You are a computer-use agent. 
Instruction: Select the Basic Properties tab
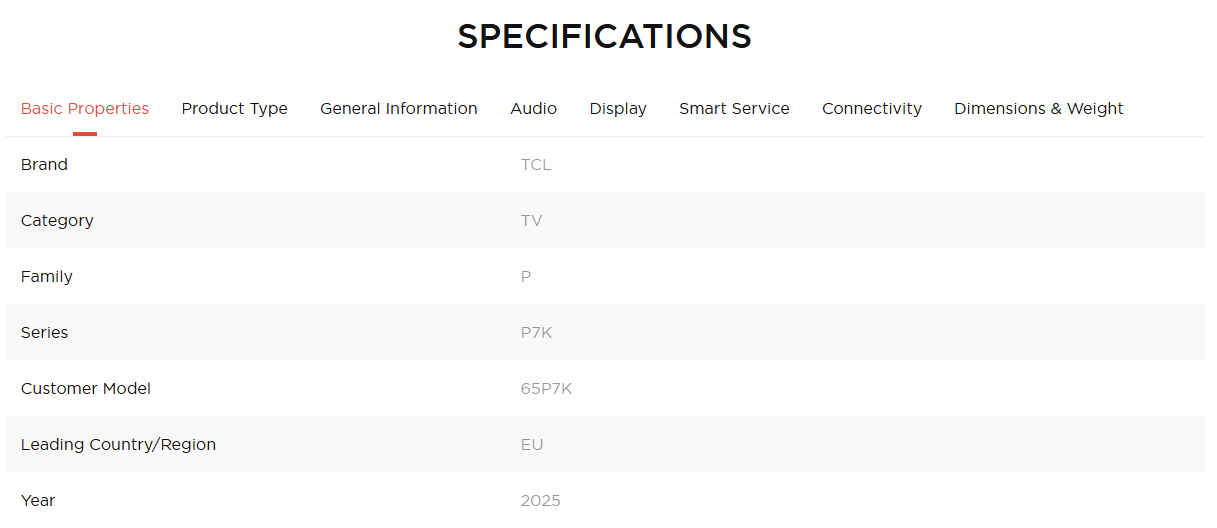click(85, 109)
